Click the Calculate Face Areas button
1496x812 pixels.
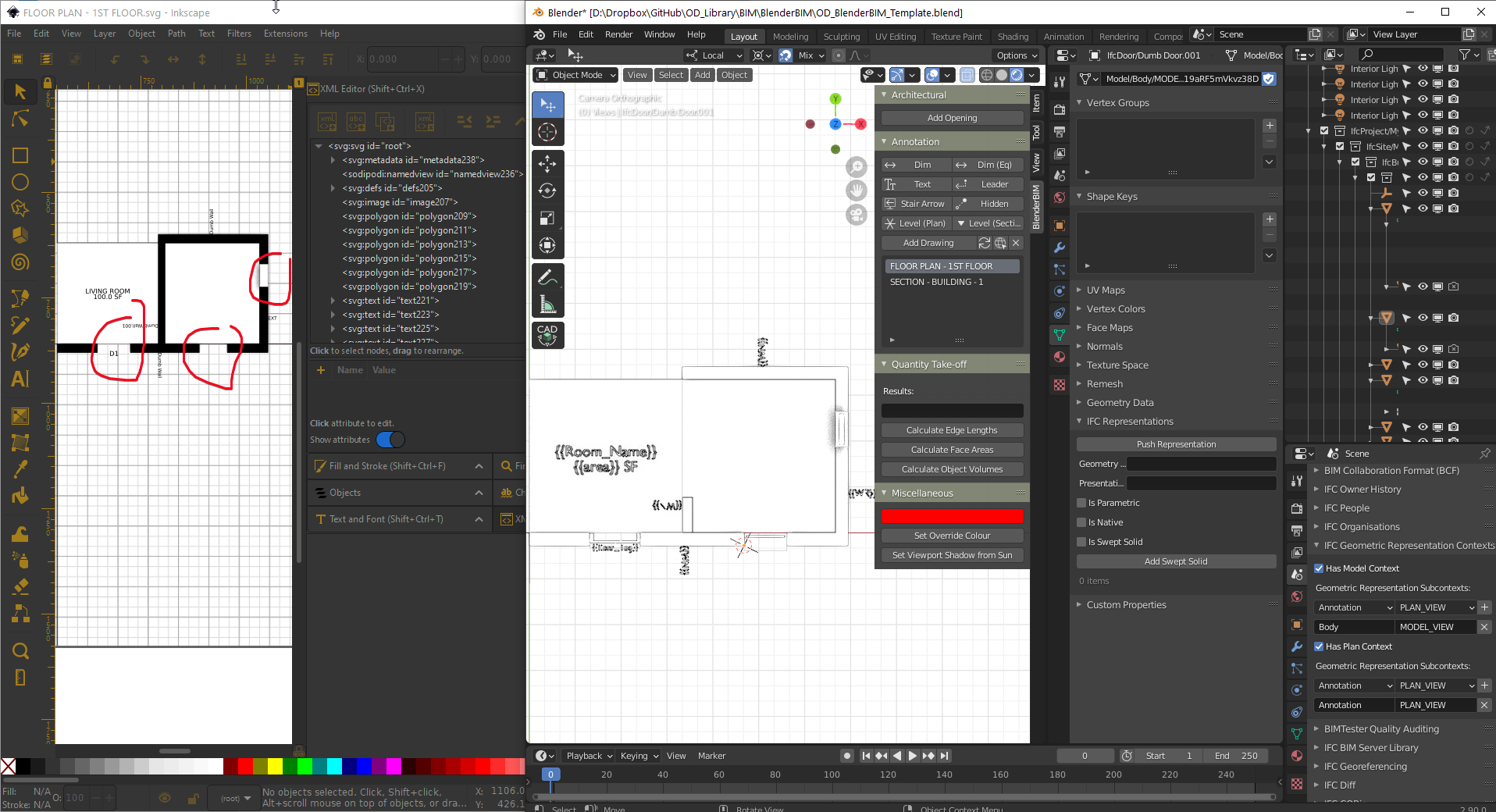952,449
